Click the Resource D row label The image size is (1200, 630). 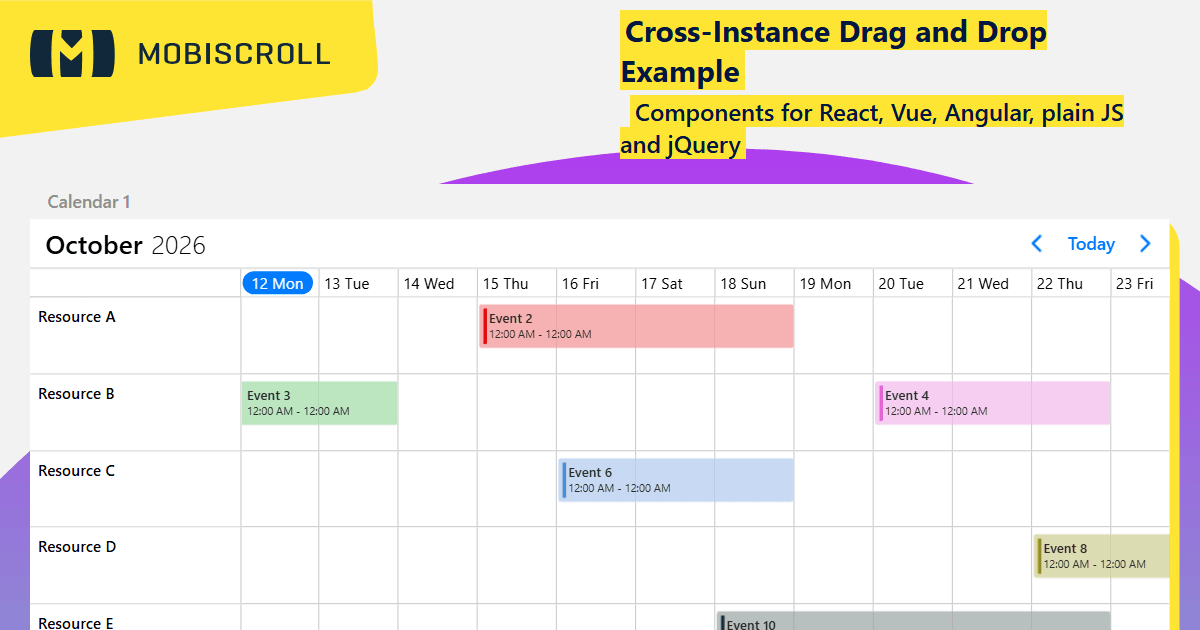click(x=77, y=547)
